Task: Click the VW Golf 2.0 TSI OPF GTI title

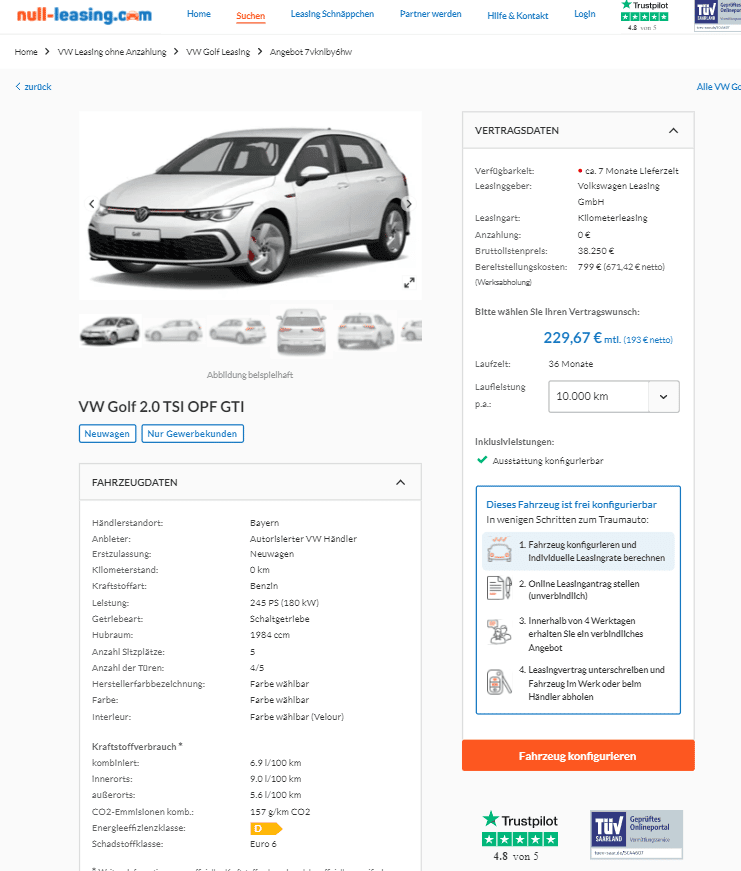Action: click(x=161, y=407)
